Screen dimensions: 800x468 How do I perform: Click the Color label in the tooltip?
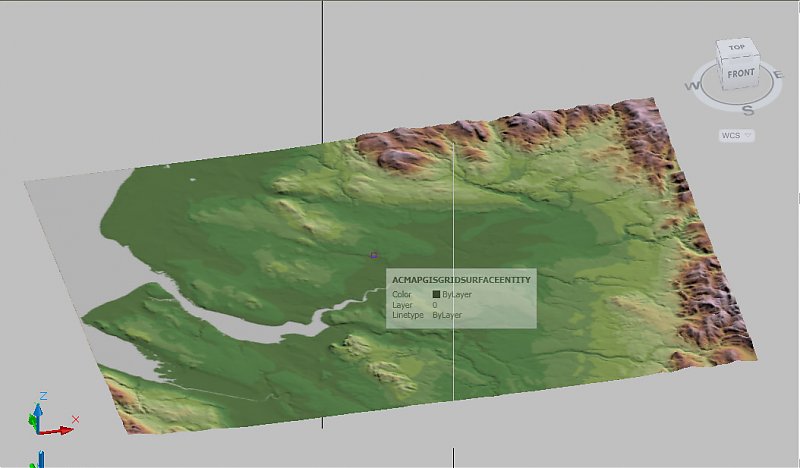[x=401, y=294]
